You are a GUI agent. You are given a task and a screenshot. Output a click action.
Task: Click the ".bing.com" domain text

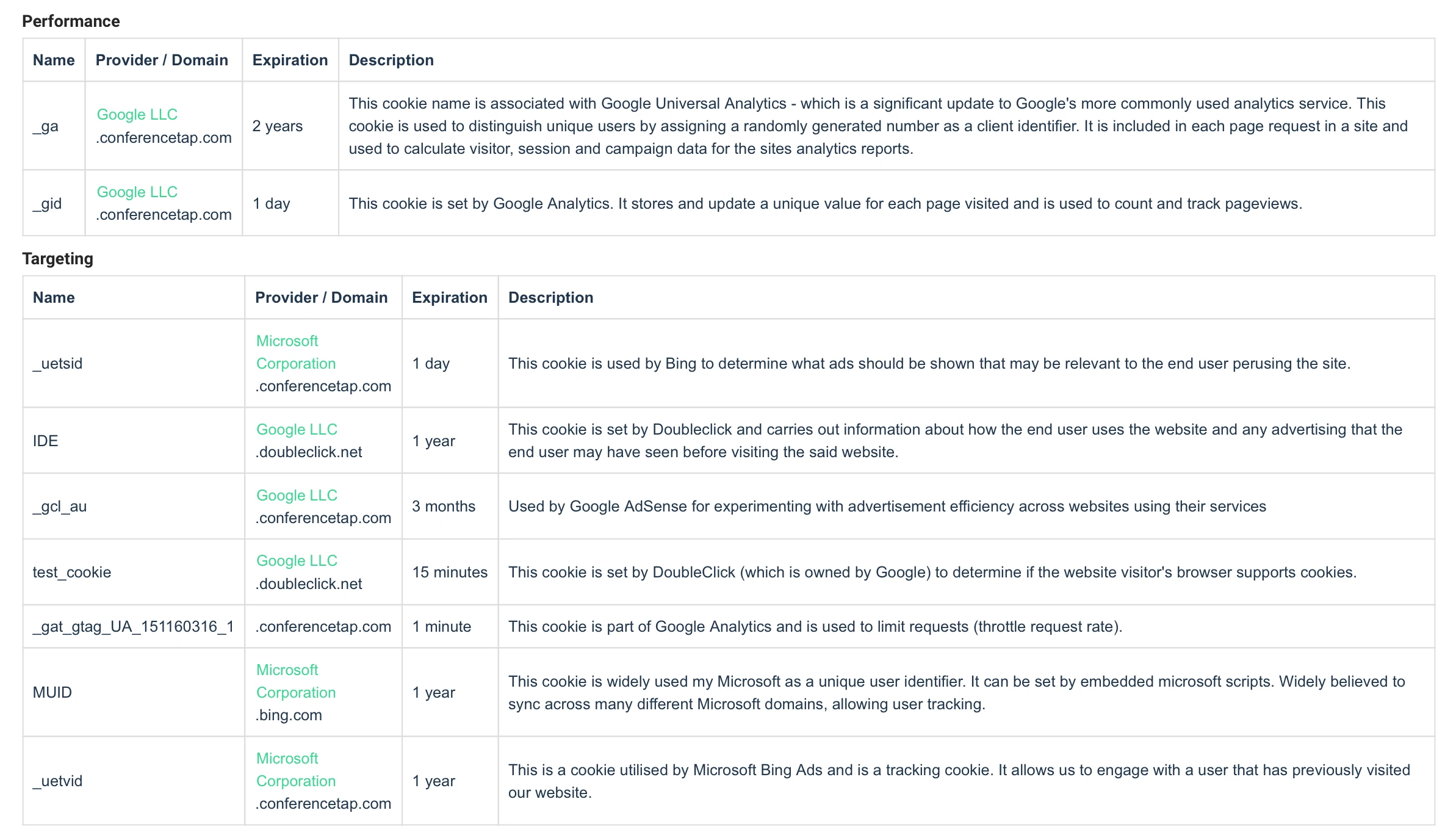[x=289, y=715]
